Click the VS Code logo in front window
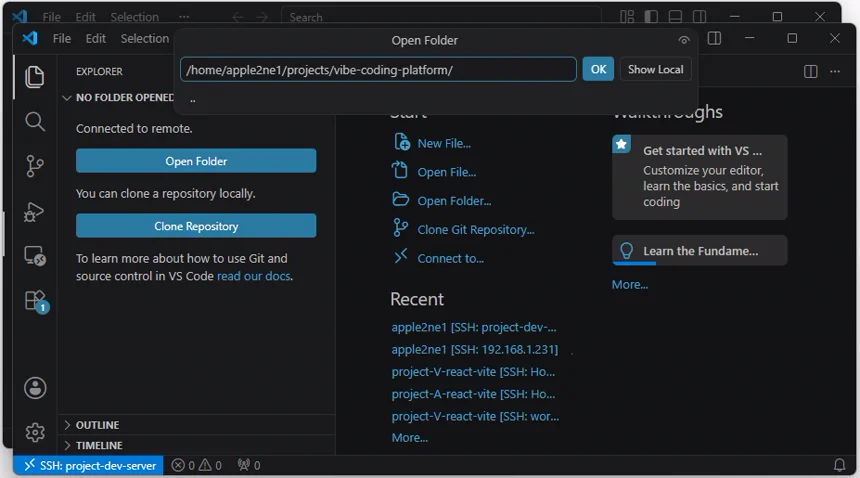The height and width of the screenshot is (478, 860). coord(30,38)
